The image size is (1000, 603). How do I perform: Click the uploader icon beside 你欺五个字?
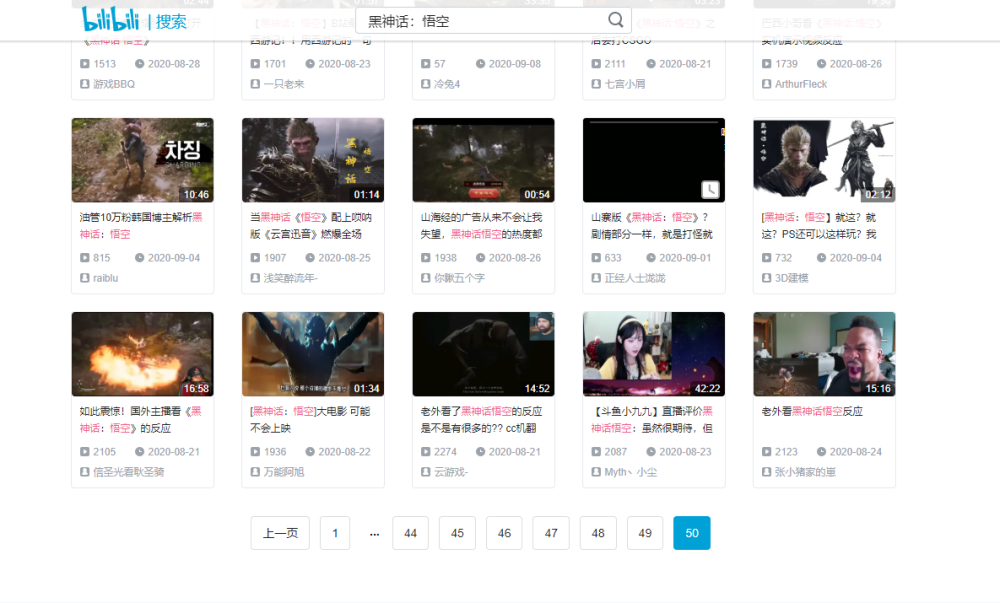coord(425,278)
